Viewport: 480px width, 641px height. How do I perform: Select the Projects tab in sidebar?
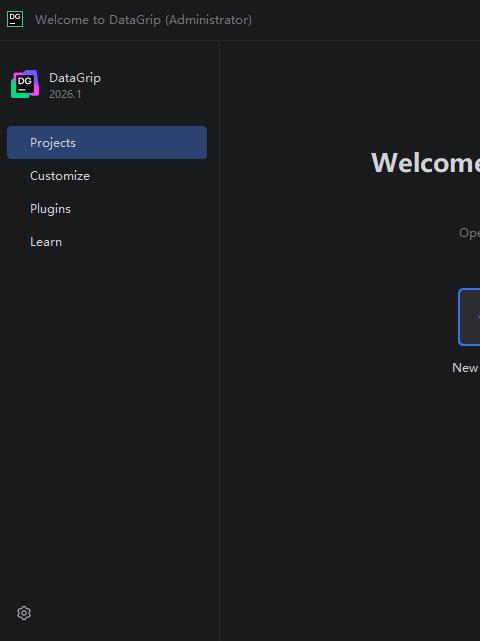click(x=107, y=142)
